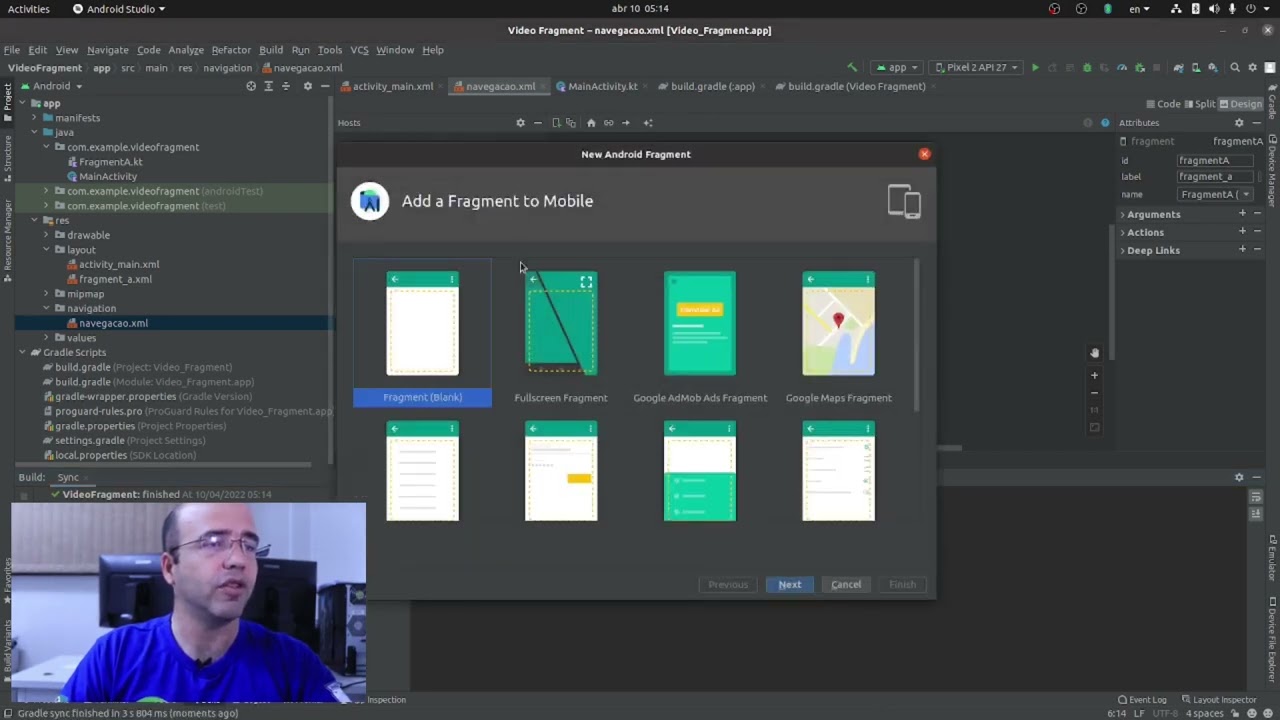1280x720 pixels.
Task: Cancel the New Android Fragment dialog
Action: (x=846, y=585)
